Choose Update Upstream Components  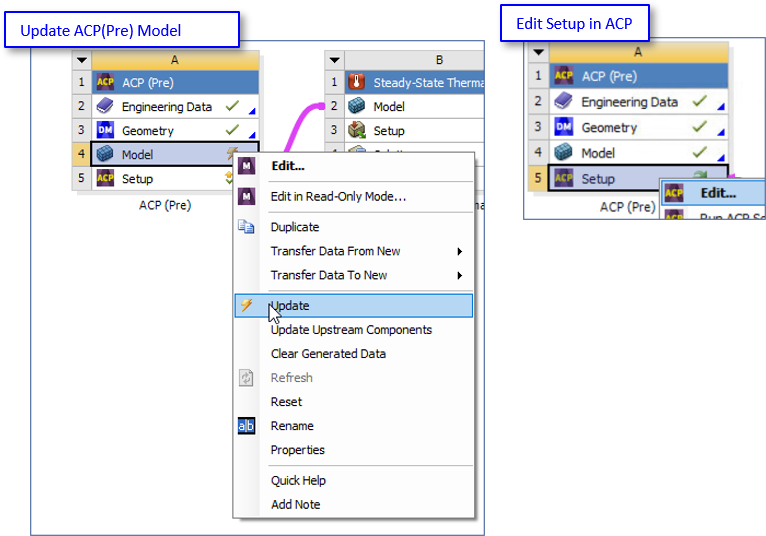pos(354,330)
